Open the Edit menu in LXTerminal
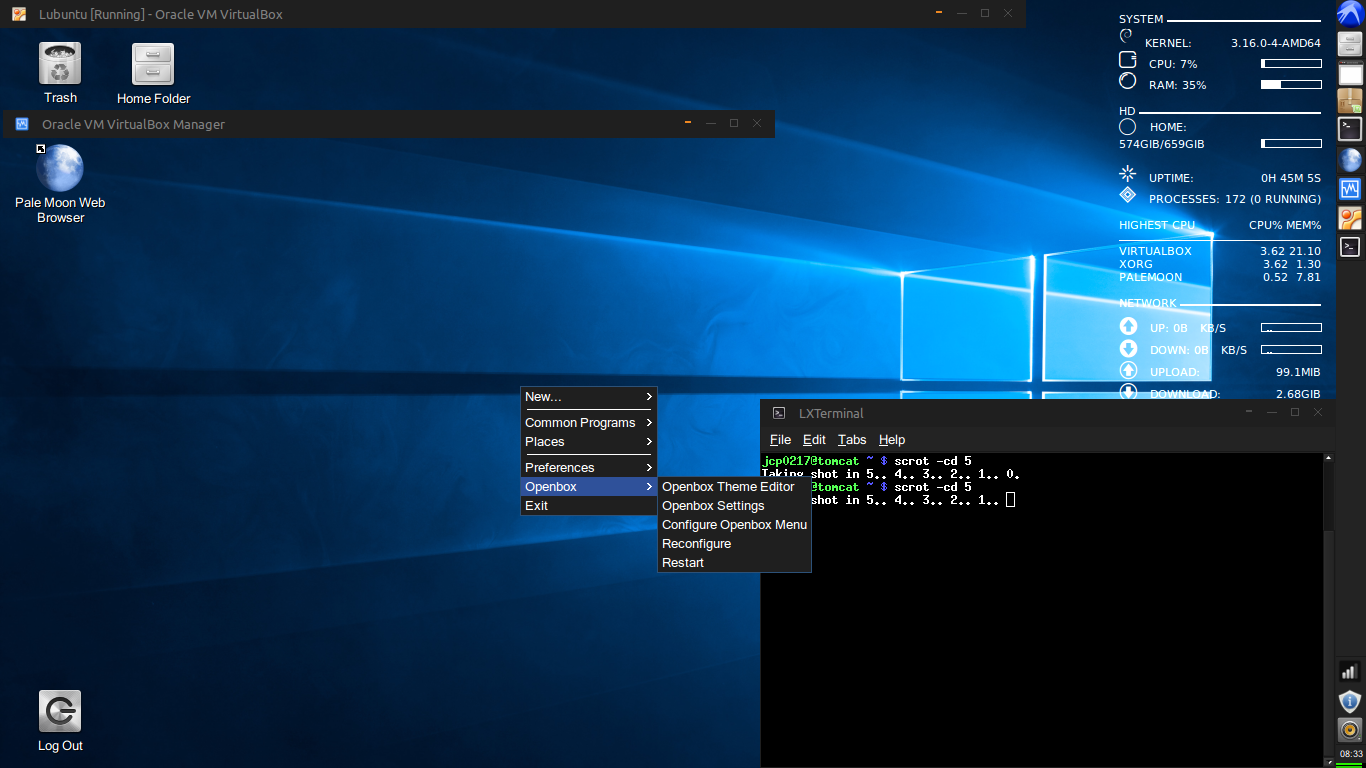Viewport: 1366px width, 768px height. point(814,440)
